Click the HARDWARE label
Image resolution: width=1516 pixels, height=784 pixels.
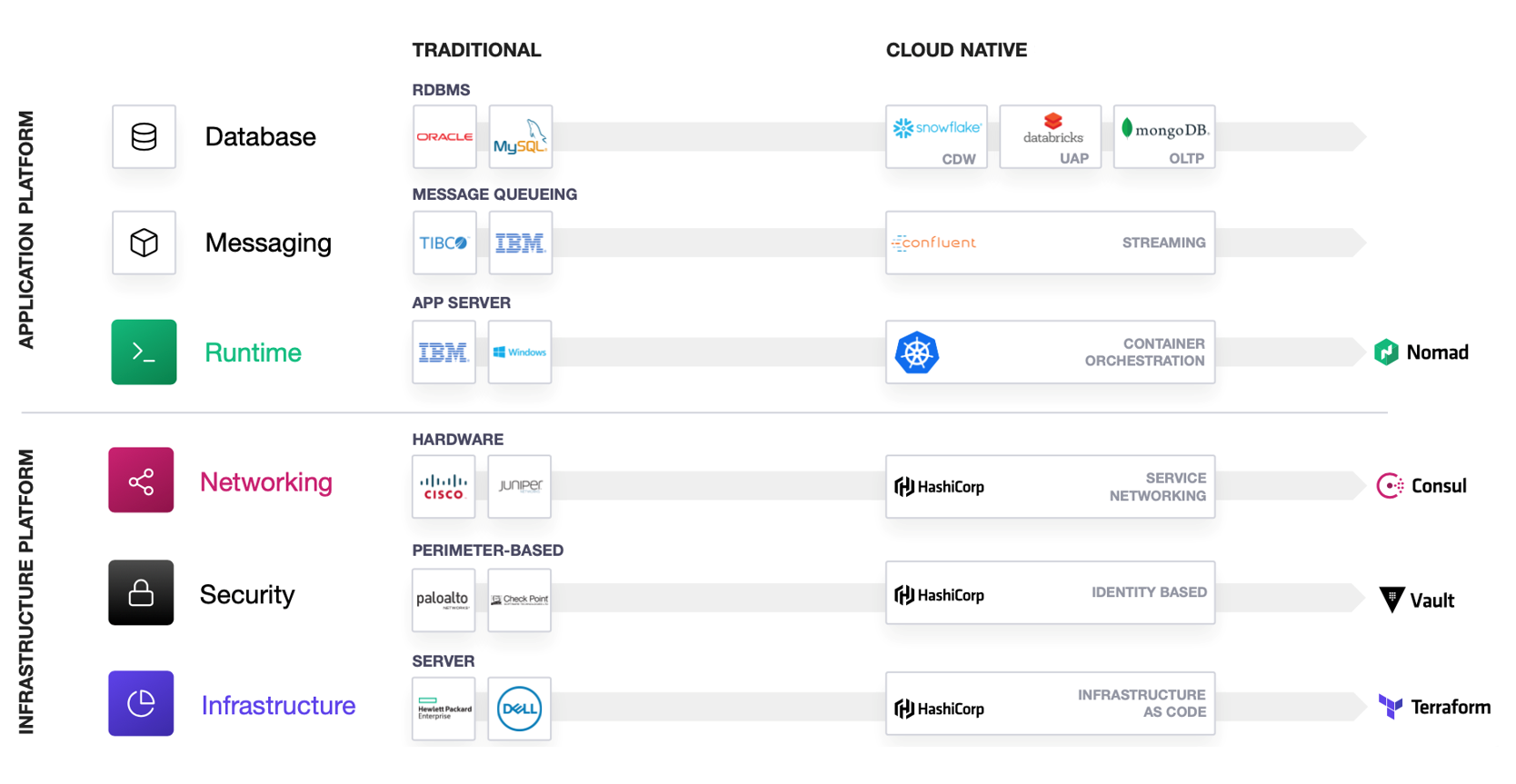click(x=457, y=440)
